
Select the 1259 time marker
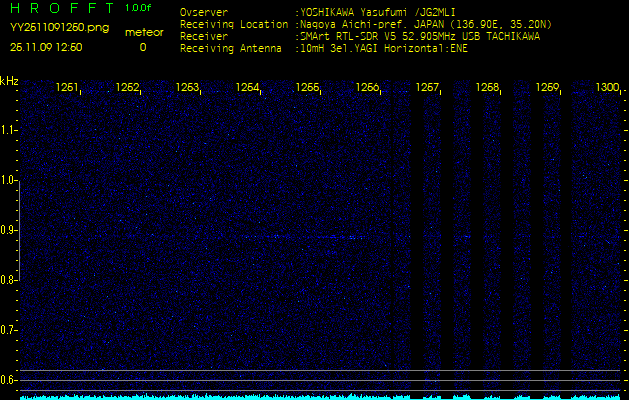(x=547, y=88)
